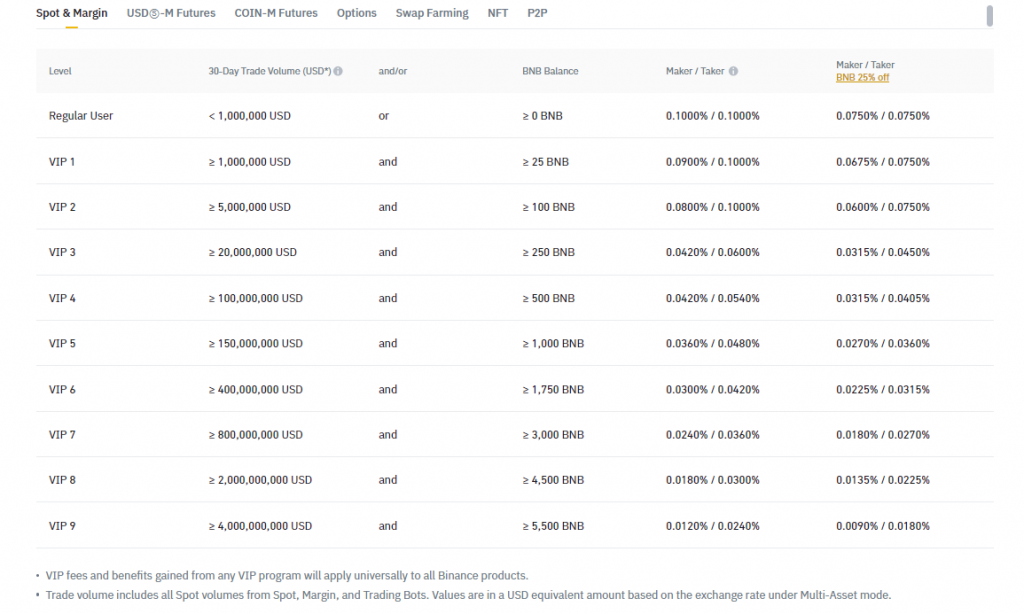Open the COIN-M Futures tab

(x=276, y=13)
